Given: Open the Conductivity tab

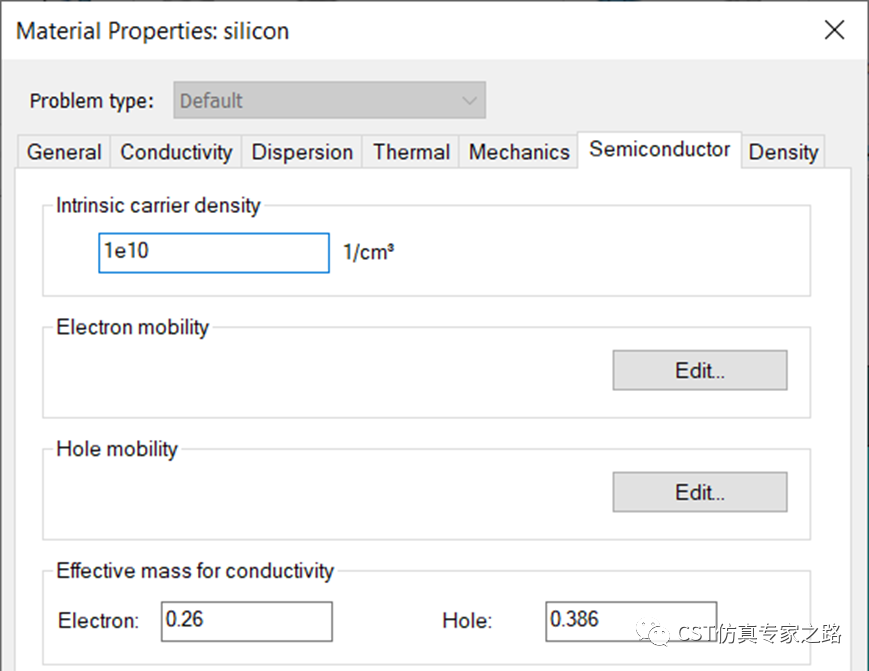Looking at the screenshot, I should pos(176,152).
